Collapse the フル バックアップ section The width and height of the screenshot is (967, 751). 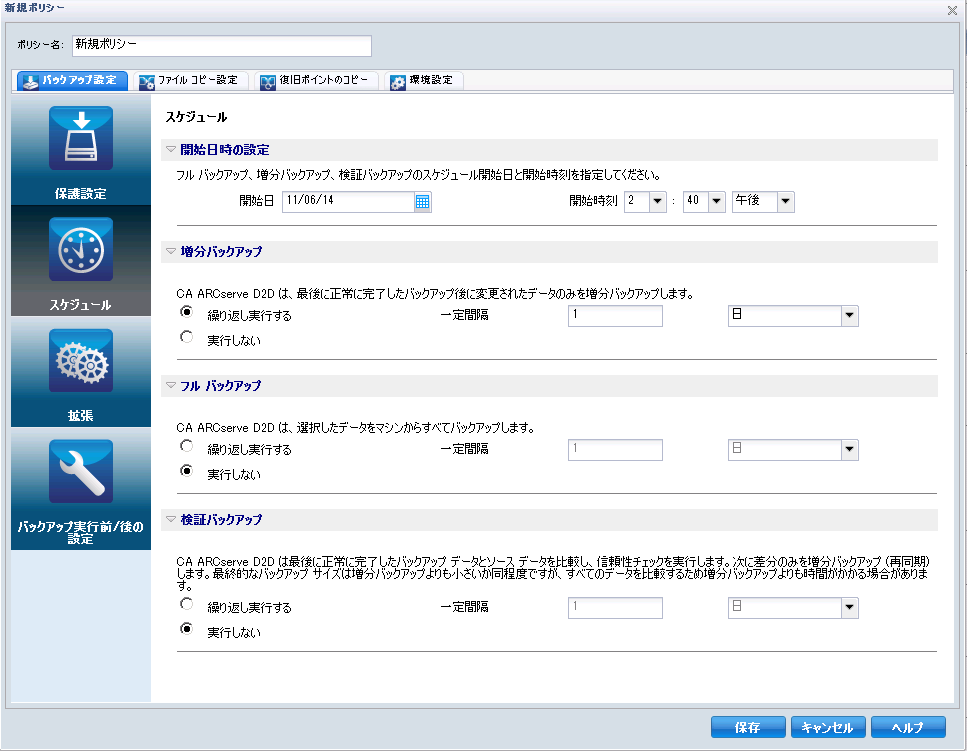coord(171,385)
